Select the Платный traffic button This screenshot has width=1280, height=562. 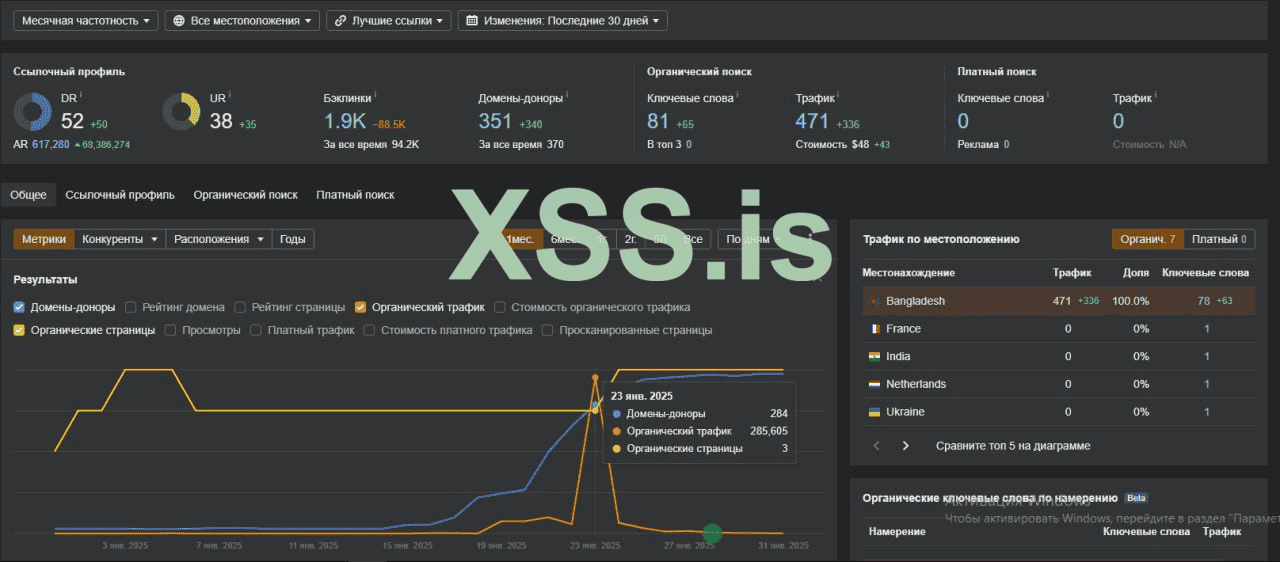coord(1218,239)
